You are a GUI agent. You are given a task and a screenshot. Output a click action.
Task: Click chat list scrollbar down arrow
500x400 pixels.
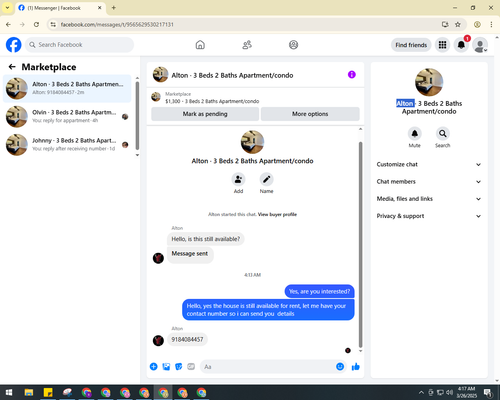137,155
